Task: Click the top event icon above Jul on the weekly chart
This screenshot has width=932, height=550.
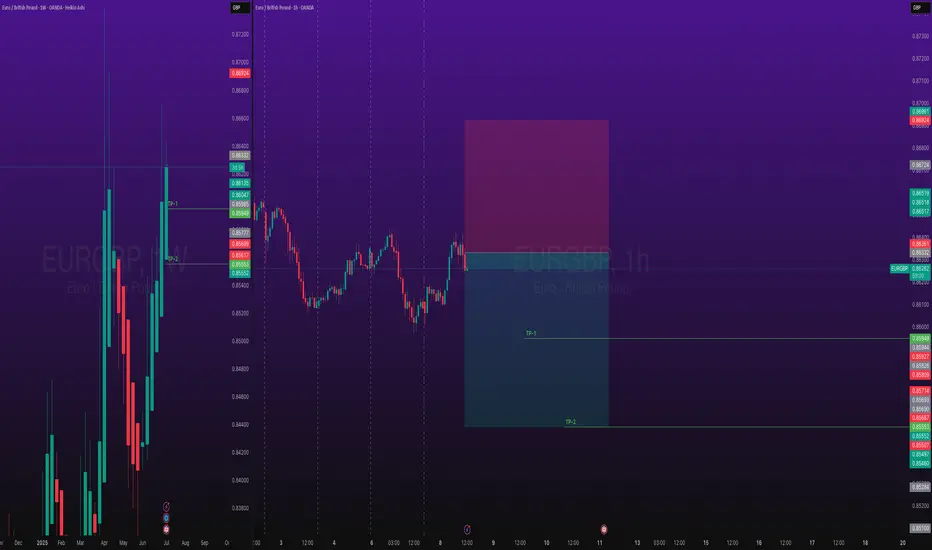Action: [x=166, y=507]
